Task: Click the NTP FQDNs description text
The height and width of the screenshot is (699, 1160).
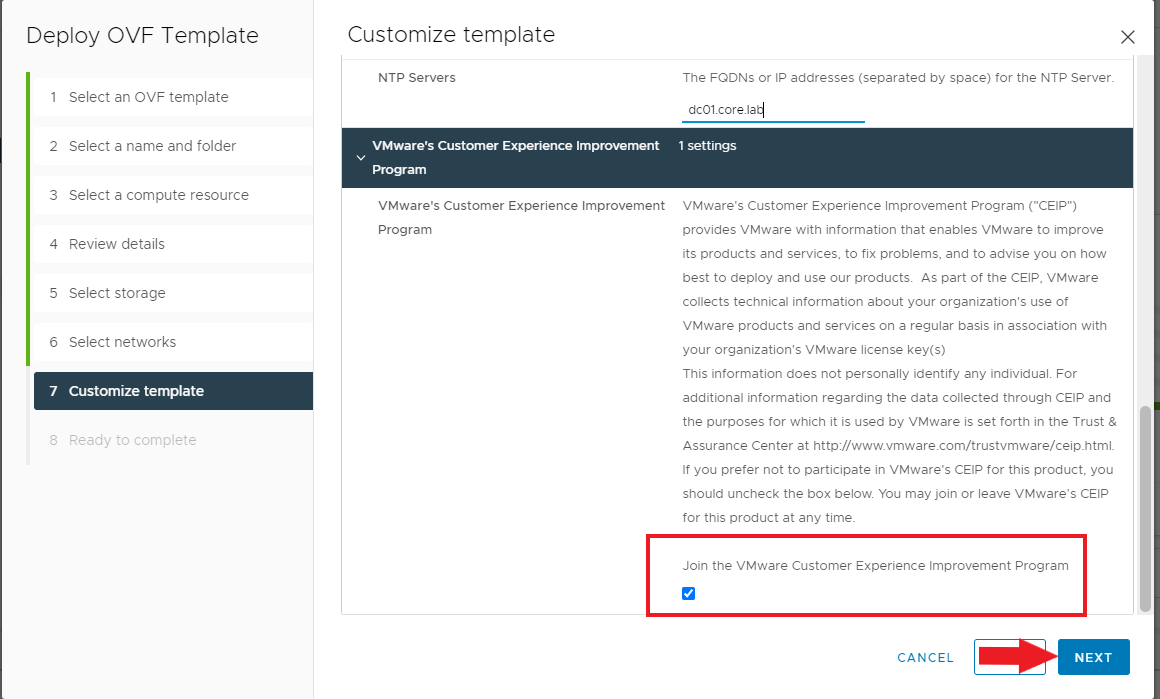Action: tap(898, 78)
